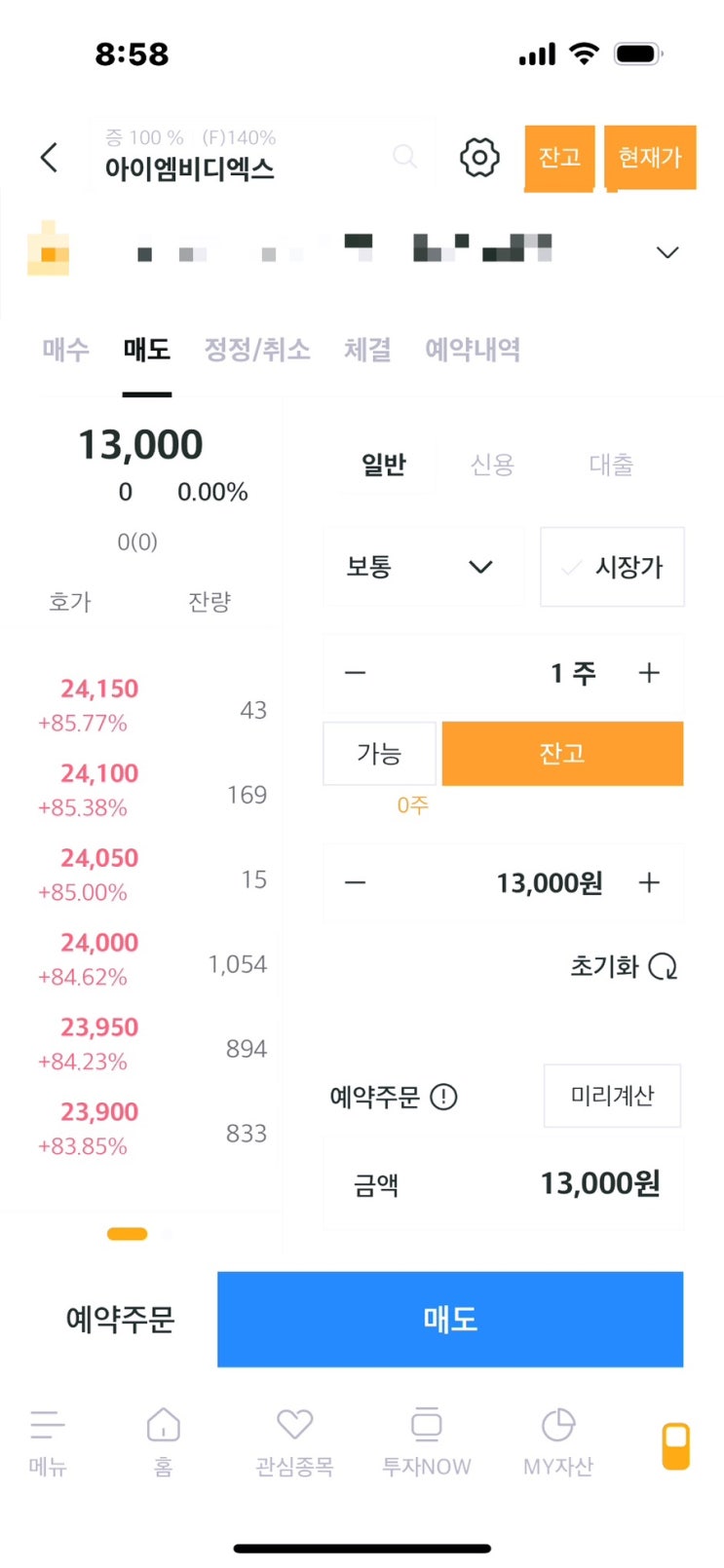This screenshot has height=1568, width=724.
Task: Open MY자산 pie chart icon
Action: point(557,1426)
